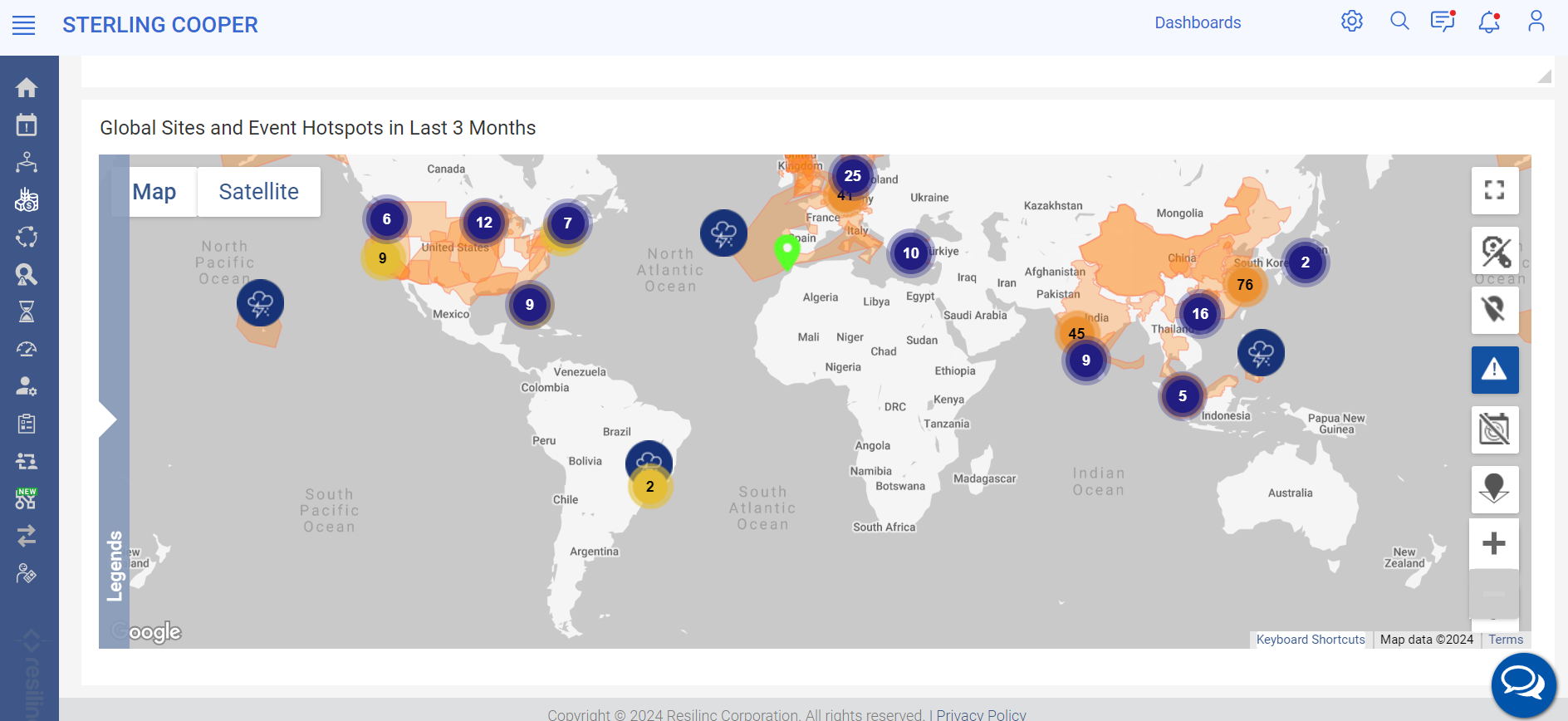Open yellow cluster 9 on US west coast
The width and height of the screenshot is (1568, 721).
pos(383,258)
